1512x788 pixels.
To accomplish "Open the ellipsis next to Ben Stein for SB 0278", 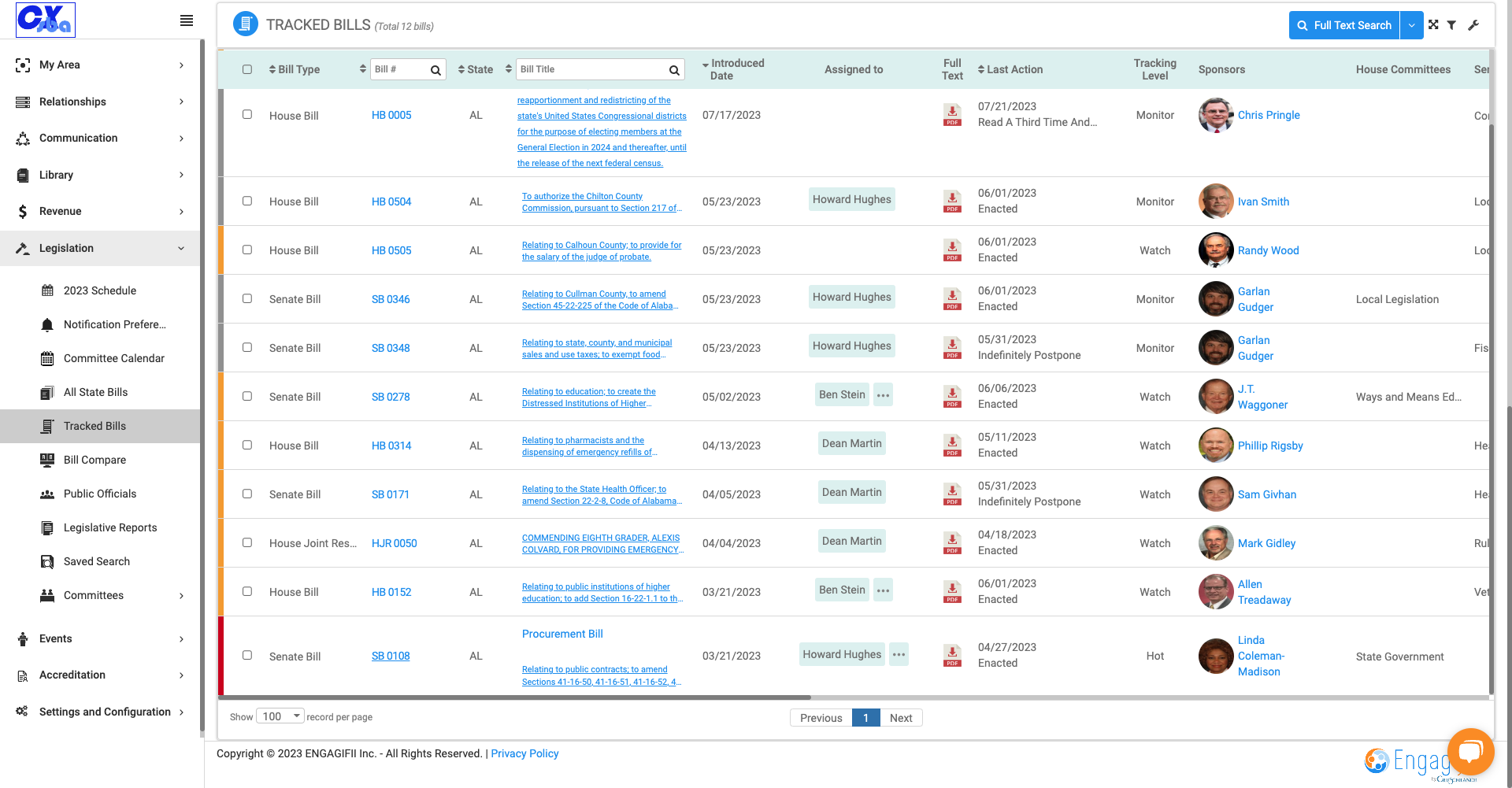I will tap(884, 395).
